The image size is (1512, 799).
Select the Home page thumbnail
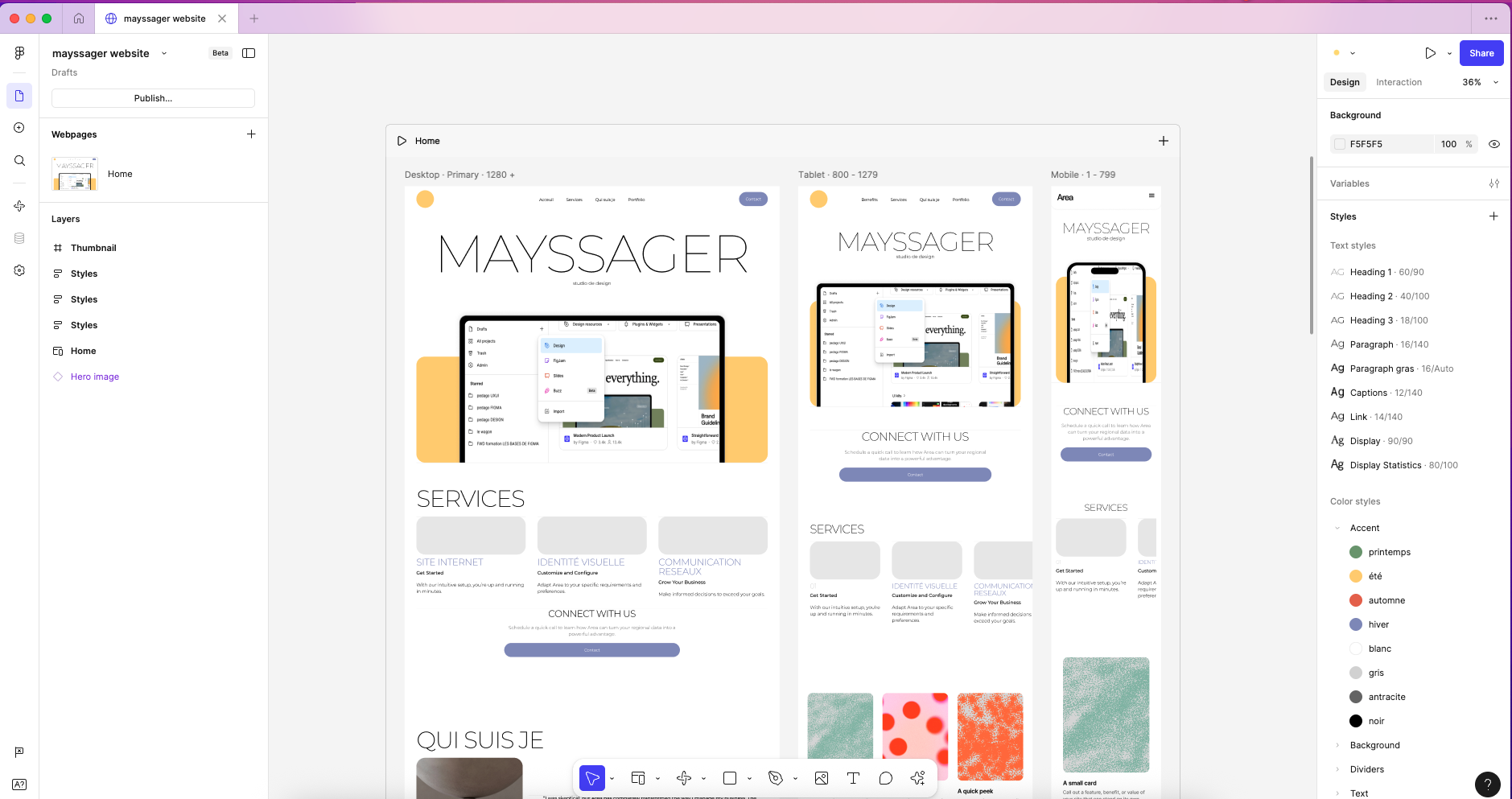(75, 174)
